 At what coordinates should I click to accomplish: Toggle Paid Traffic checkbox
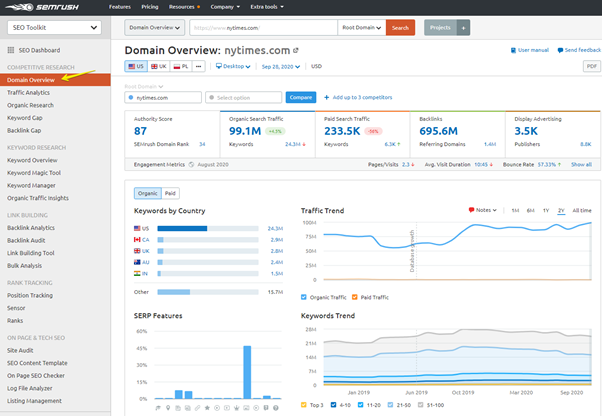point(355,297)
